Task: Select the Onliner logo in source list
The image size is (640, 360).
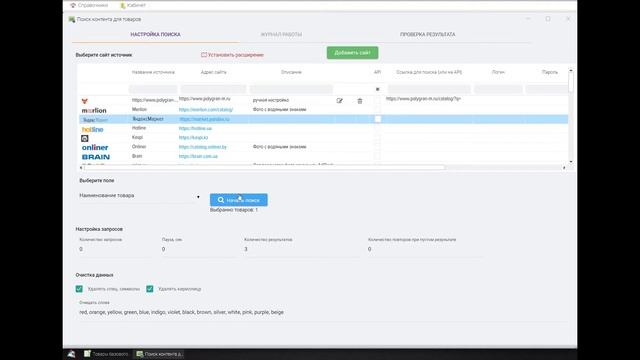Action: [x=95, y=147]
